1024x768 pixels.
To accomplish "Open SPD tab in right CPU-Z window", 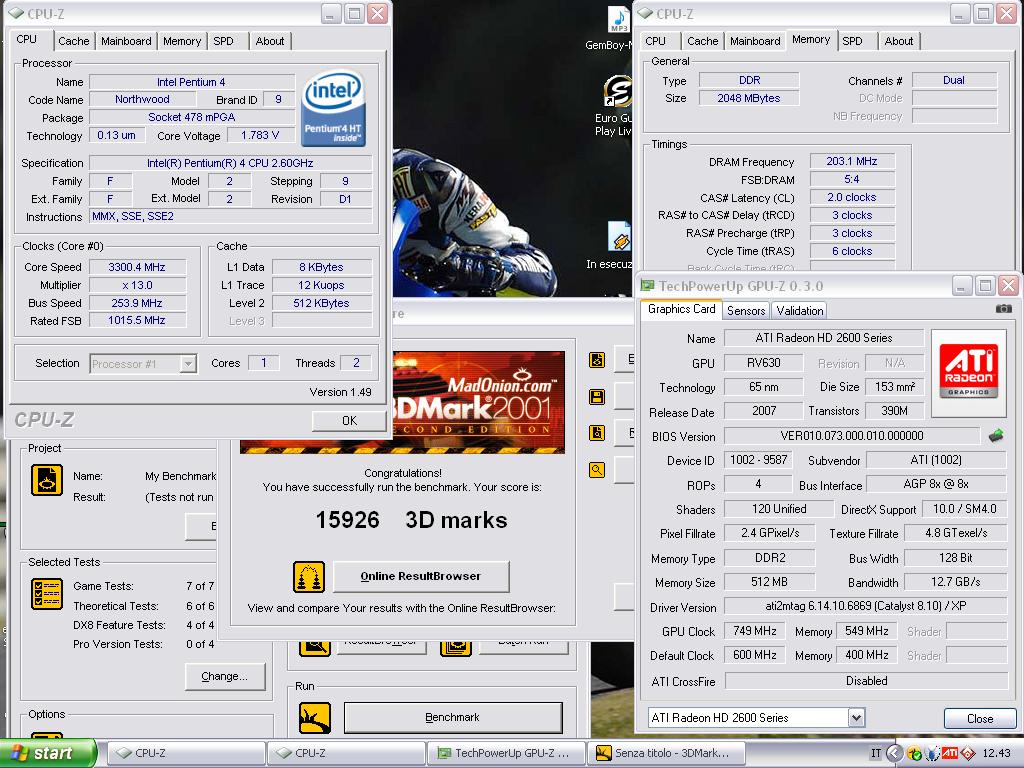I will coord(852,40).
